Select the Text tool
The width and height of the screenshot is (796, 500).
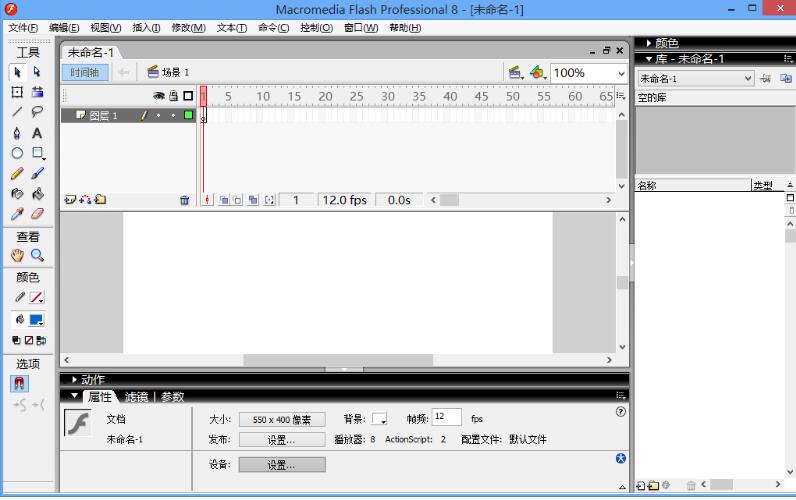click(x=37, y=133)
